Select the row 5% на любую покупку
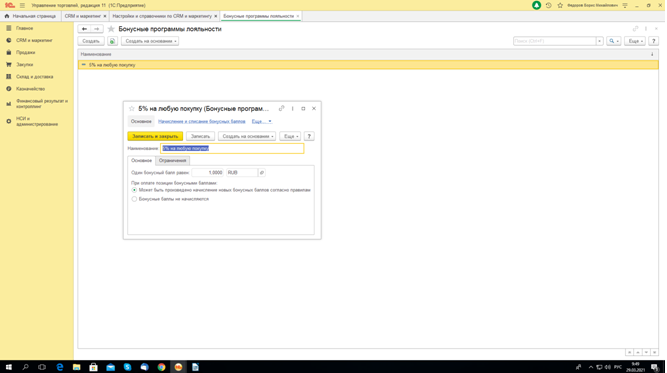Screen dimensions: 667x373 coord(368,65)
